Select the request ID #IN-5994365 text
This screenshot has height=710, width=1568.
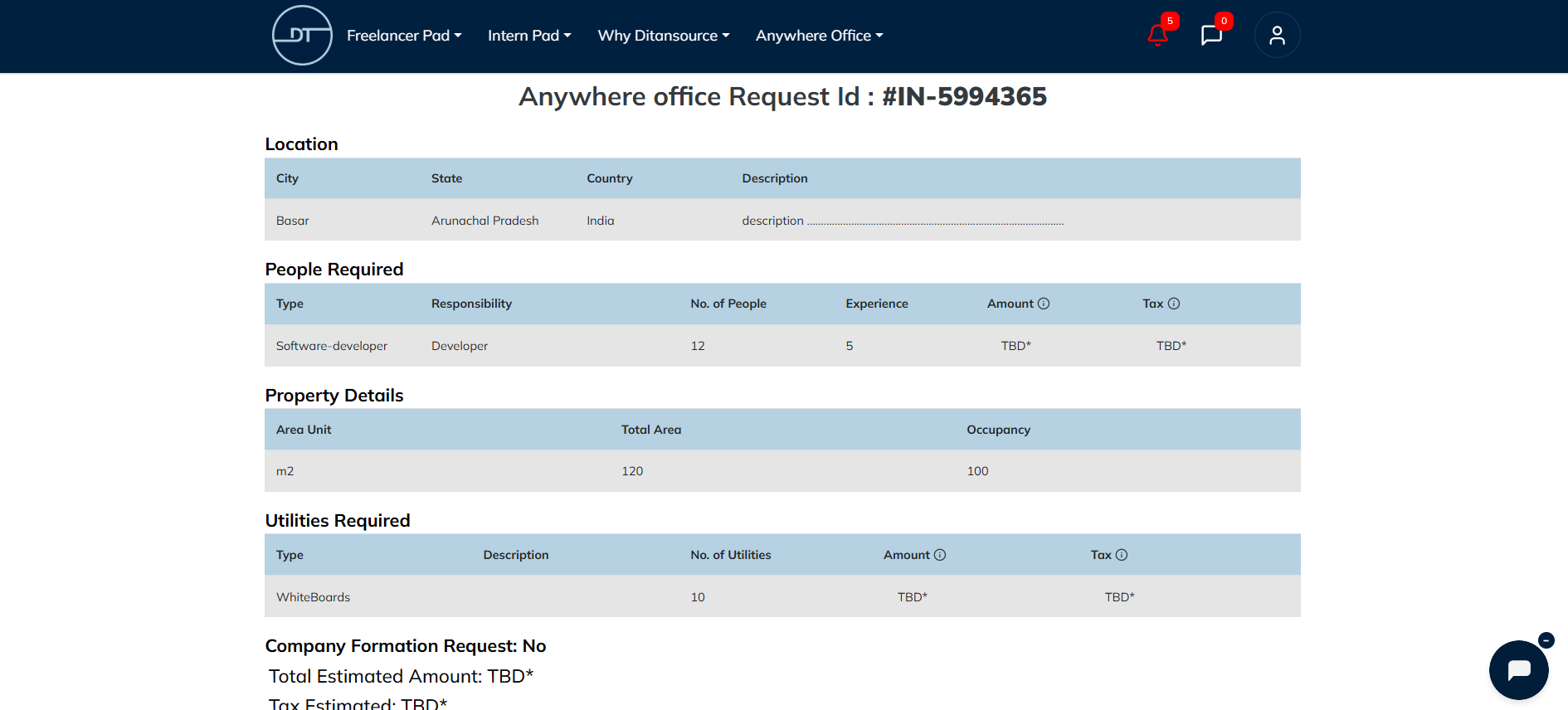coord(964,96)
